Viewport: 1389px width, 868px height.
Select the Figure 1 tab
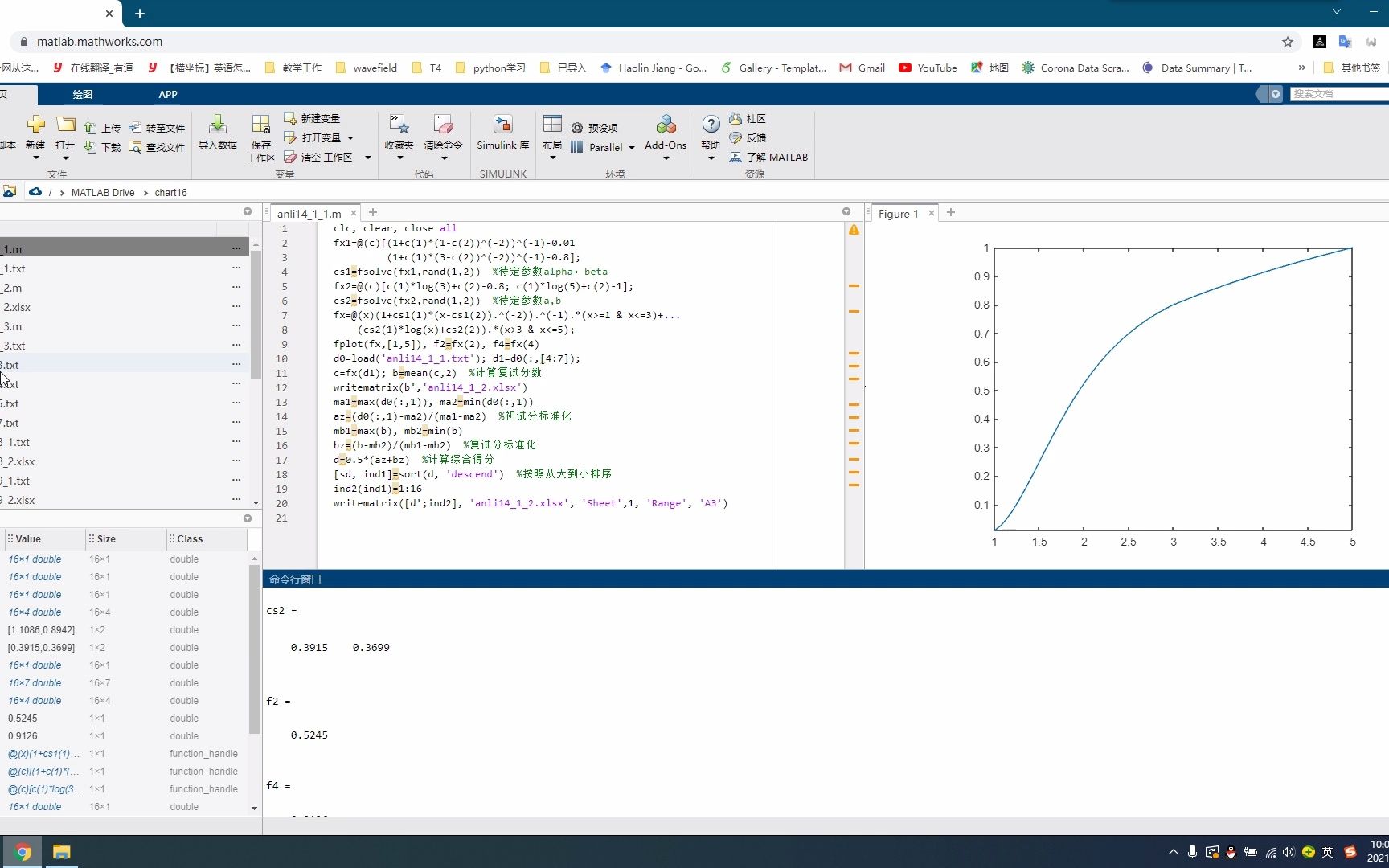898,214
